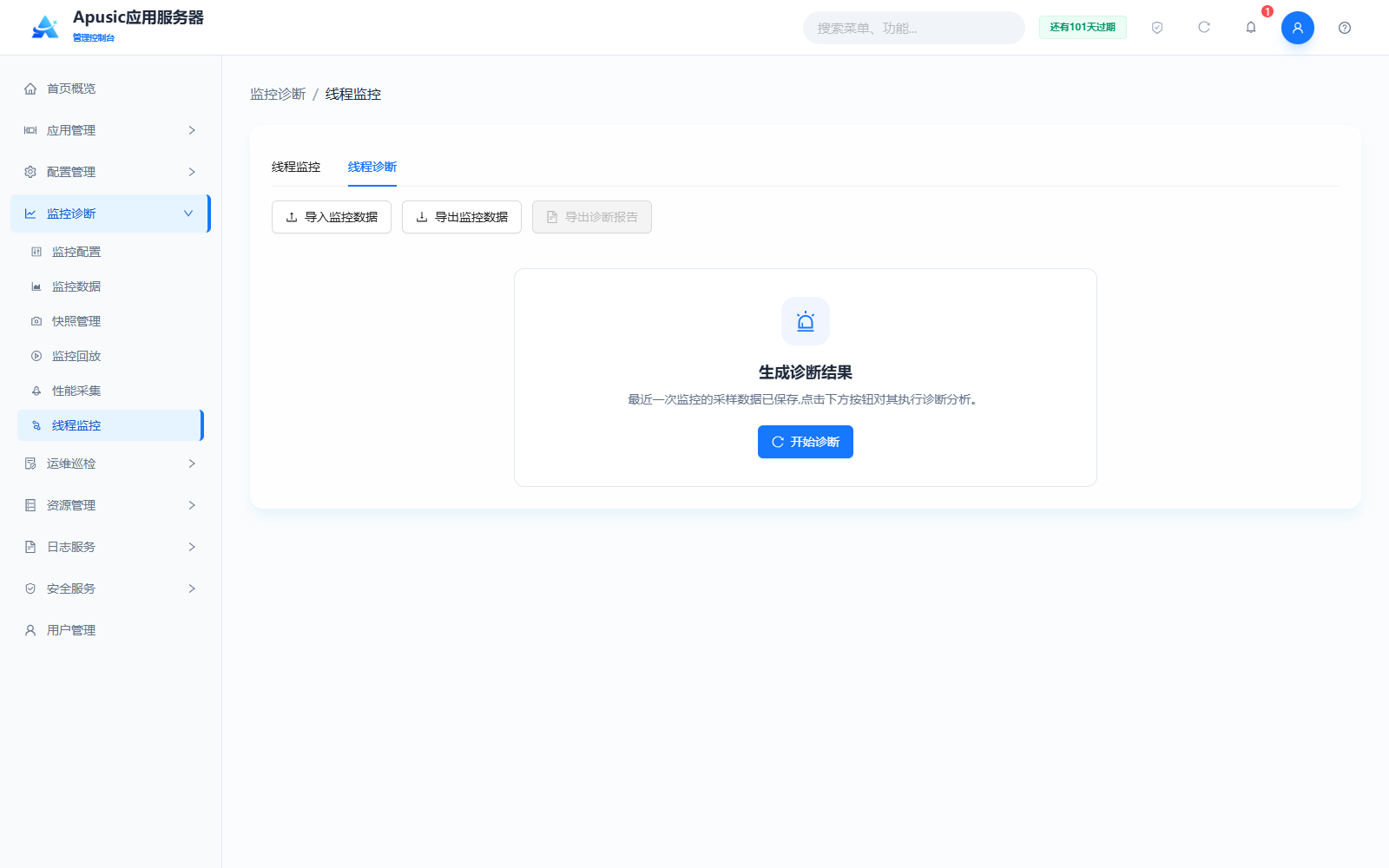
Task: Click the 还有101天过期 license badge
Action: 1083,28
